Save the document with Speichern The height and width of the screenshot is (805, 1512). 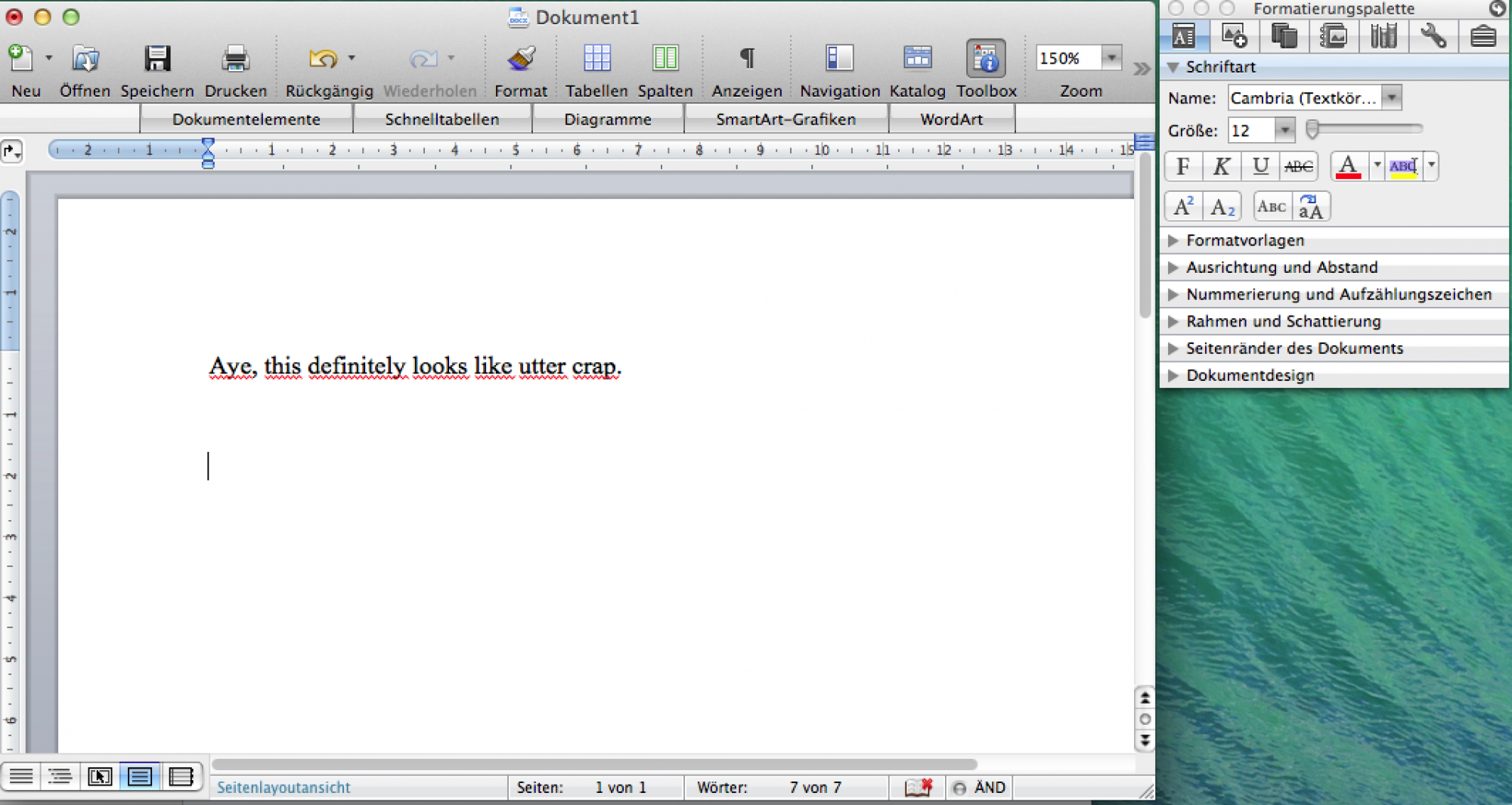pos(157,58)
